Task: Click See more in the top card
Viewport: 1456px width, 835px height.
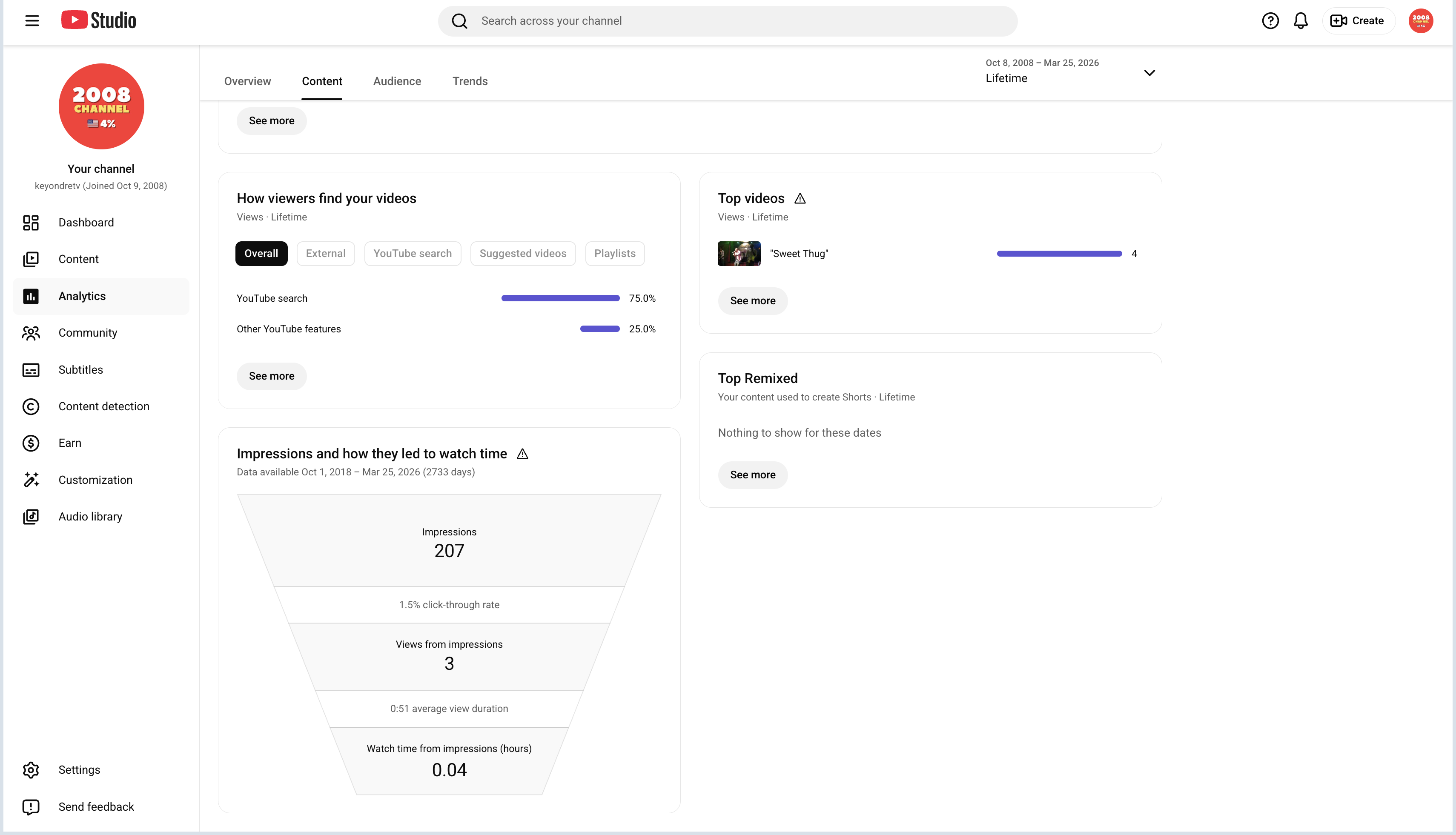Action: click(x=271, y=120)
